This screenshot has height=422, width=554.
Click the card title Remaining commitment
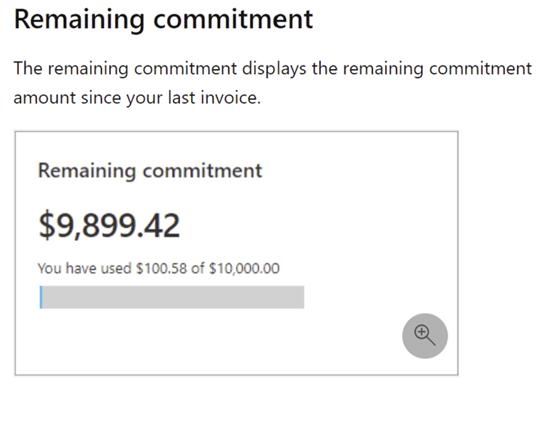tap(150, 171)
